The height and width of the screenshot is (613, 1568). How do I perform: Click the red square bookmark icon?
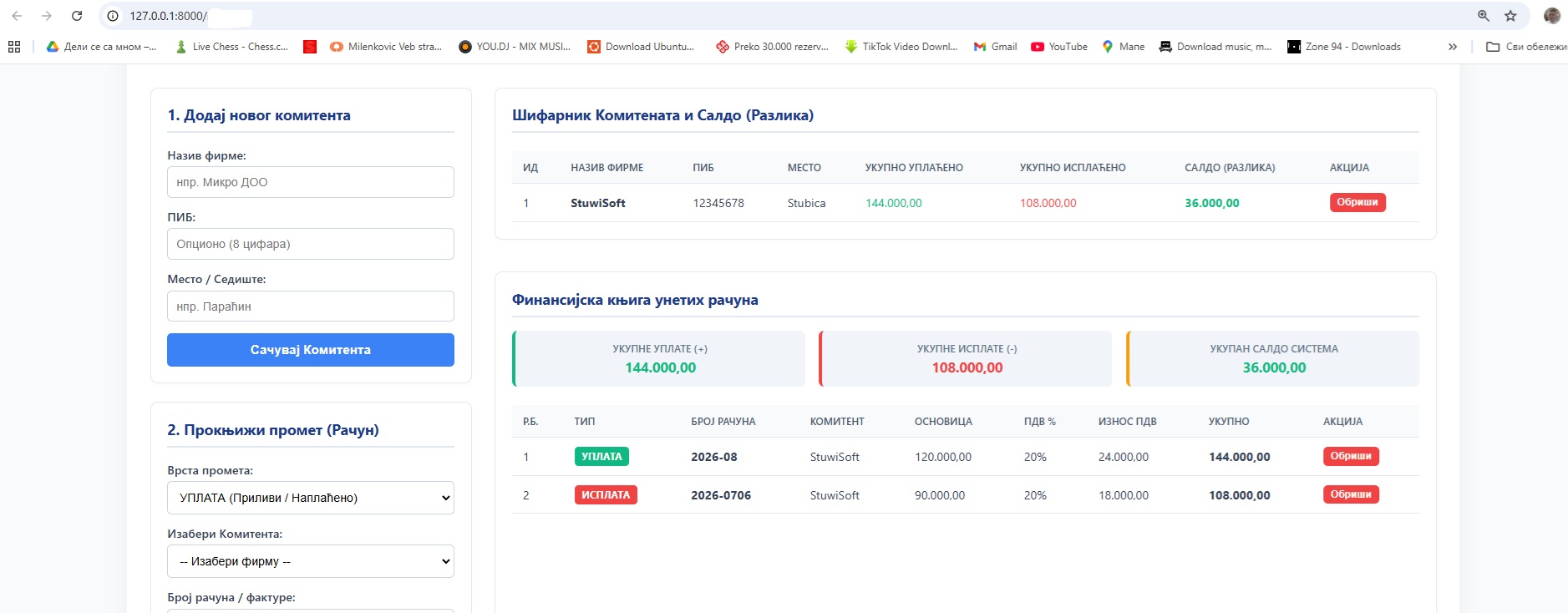310,47
